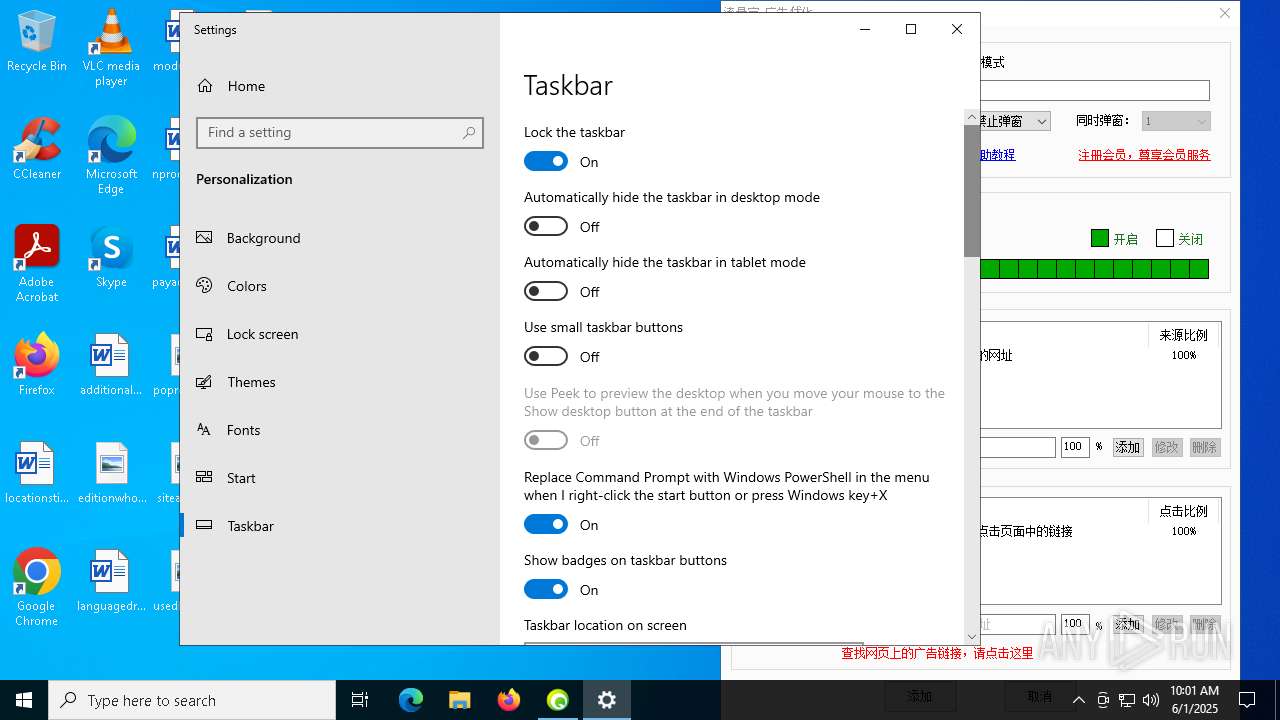Open the Fonts settings page

coord(340,430)
